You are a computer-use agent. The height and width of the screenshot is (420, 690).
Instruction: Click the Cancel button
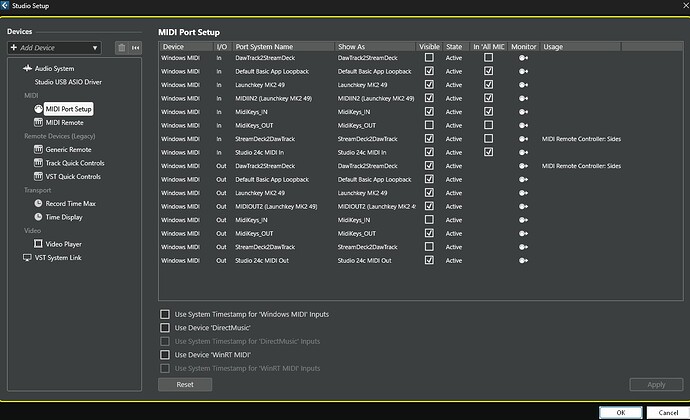click(668, 413)
